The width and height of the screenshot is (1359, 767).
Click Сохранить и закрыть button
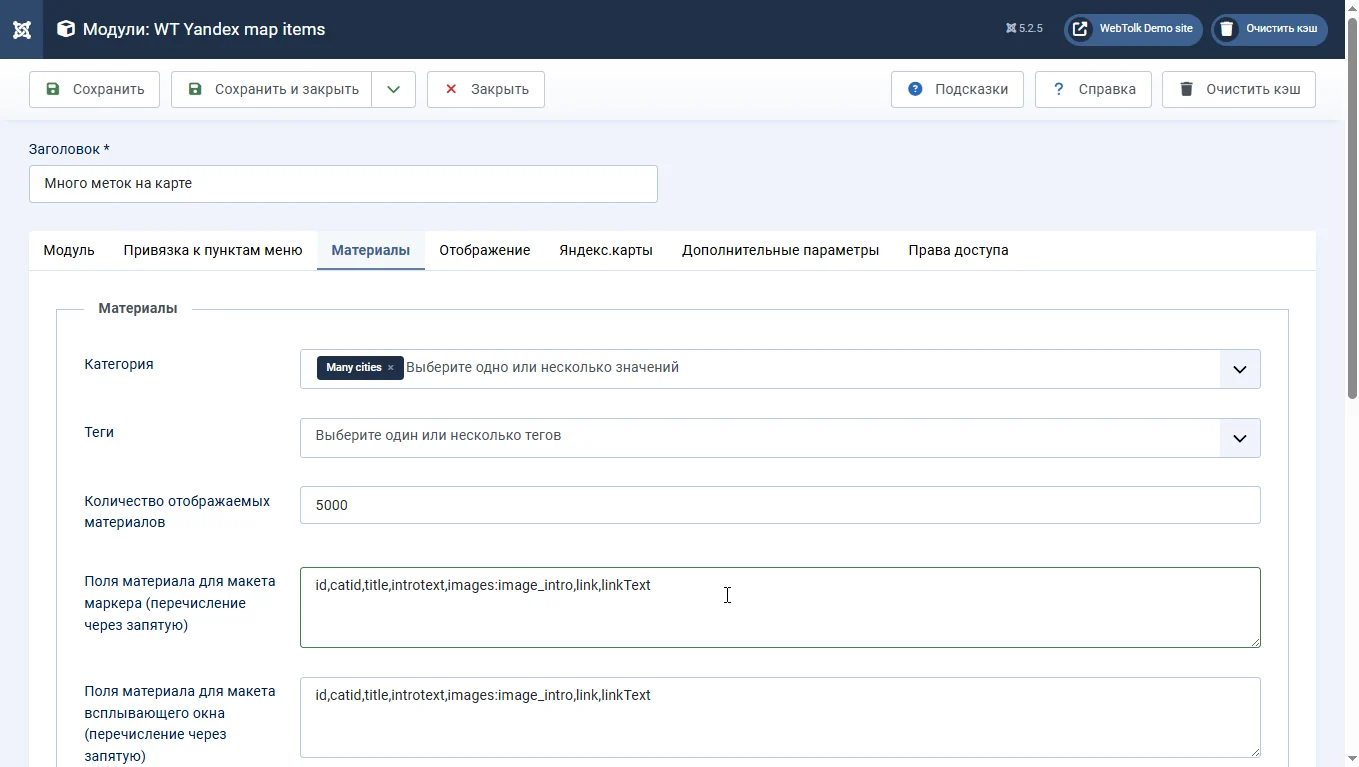click(x=271, y=89)
